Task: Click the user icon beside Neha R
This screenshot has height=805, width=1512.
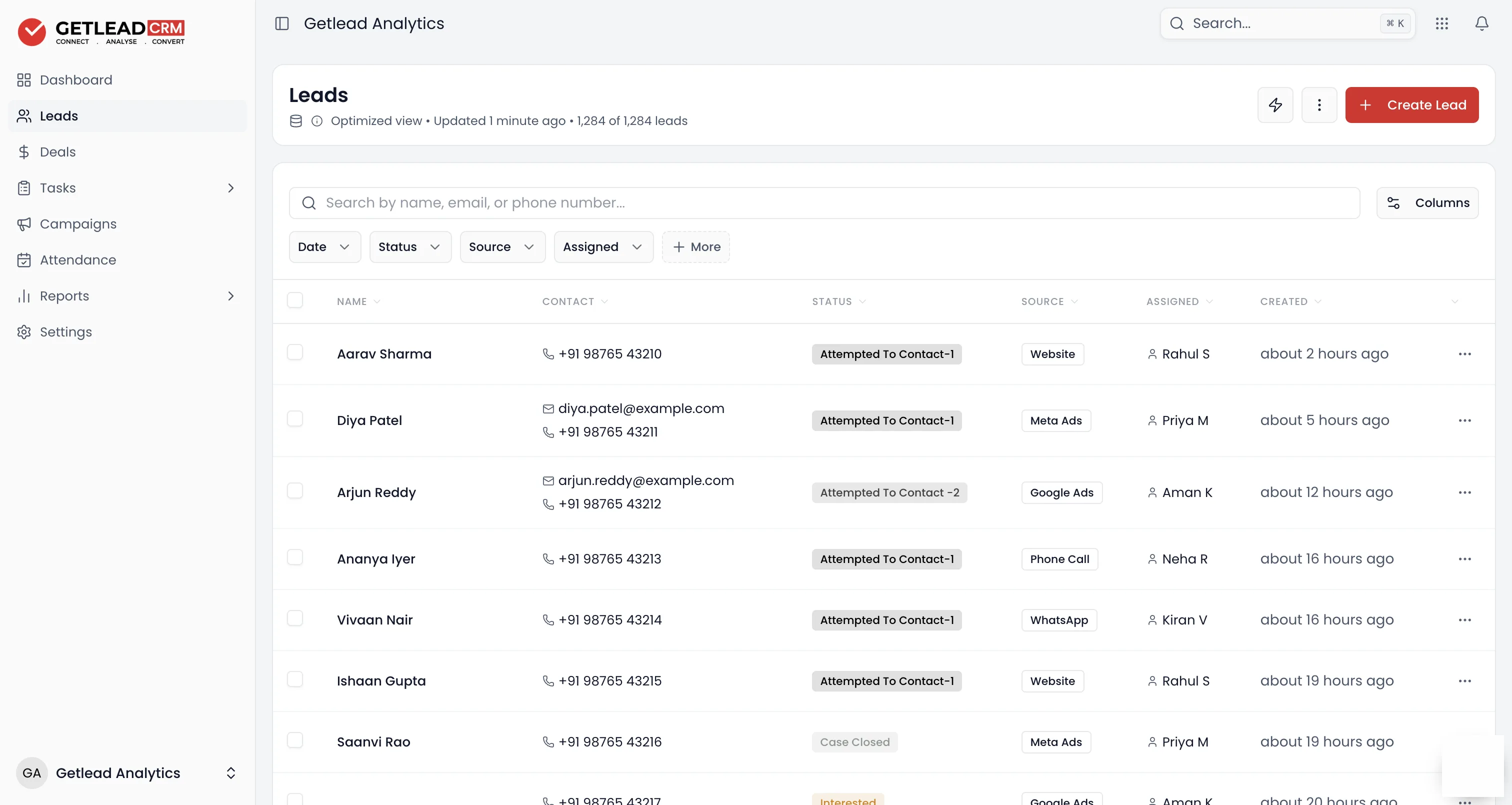Action: click(1152, 559)
